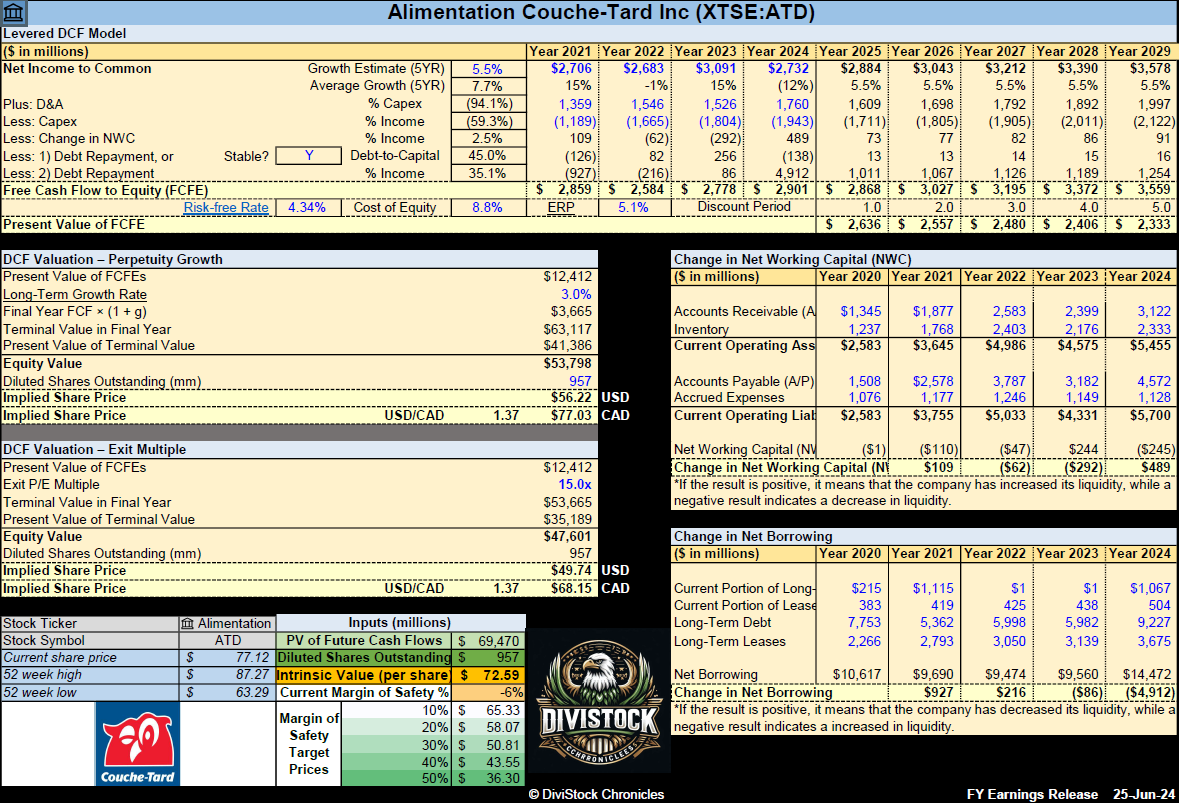This screenshot has height=803, width=1179.
Task: Select Terminal Value $63,117 cell
Action: tap(568, 329)
